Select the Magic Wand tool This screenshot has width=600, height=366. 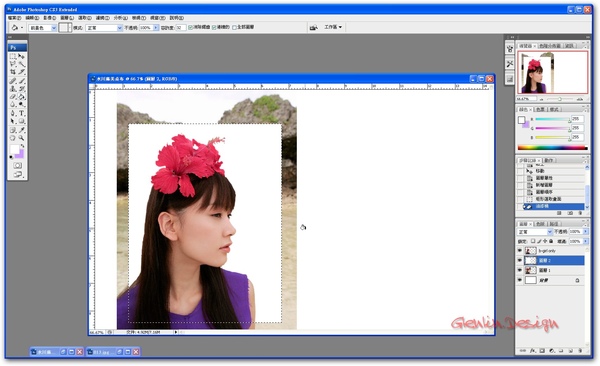(21, 64)
